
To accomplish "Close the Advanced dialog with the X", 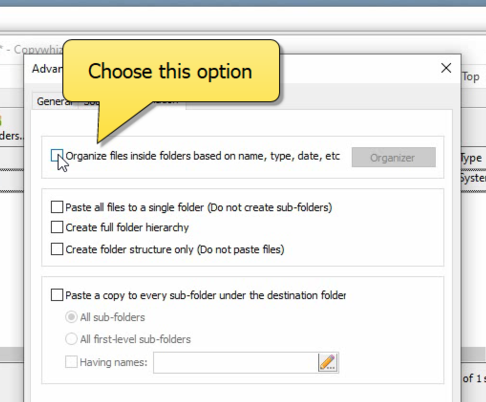I will 446,68.
